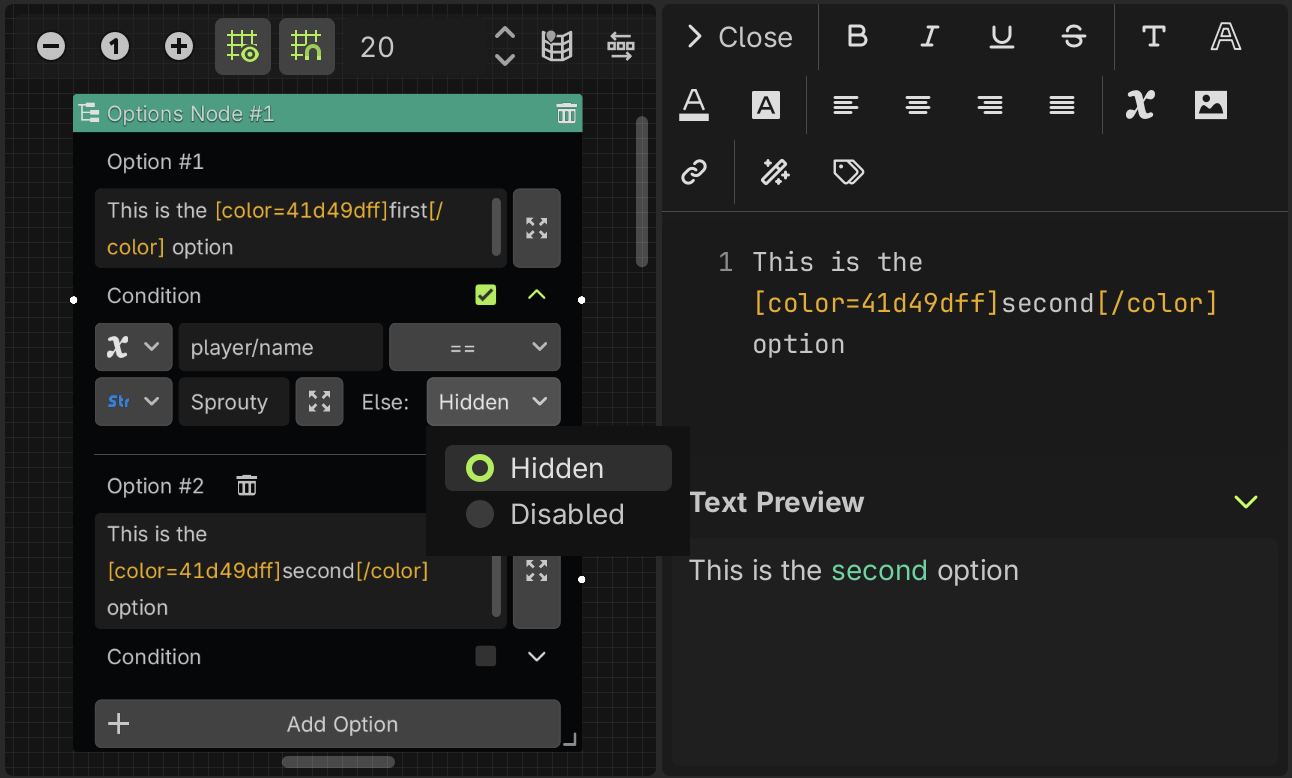The width and height of the screenshot is (1292, 778).
Task: Enable Option #1 condition checkbox
Action: (x=486, y=295)
